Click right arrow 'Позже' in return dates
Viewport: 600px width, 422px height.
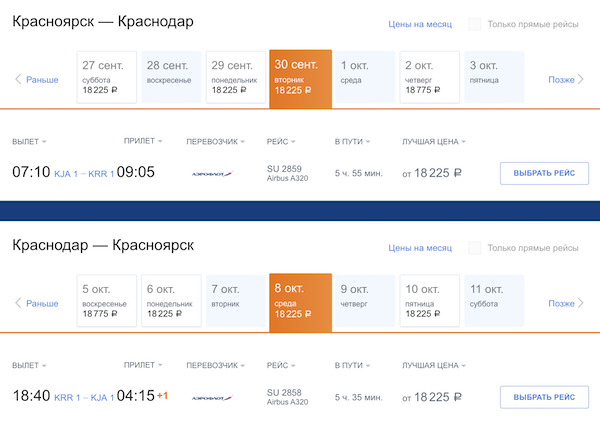coord(566,303)
